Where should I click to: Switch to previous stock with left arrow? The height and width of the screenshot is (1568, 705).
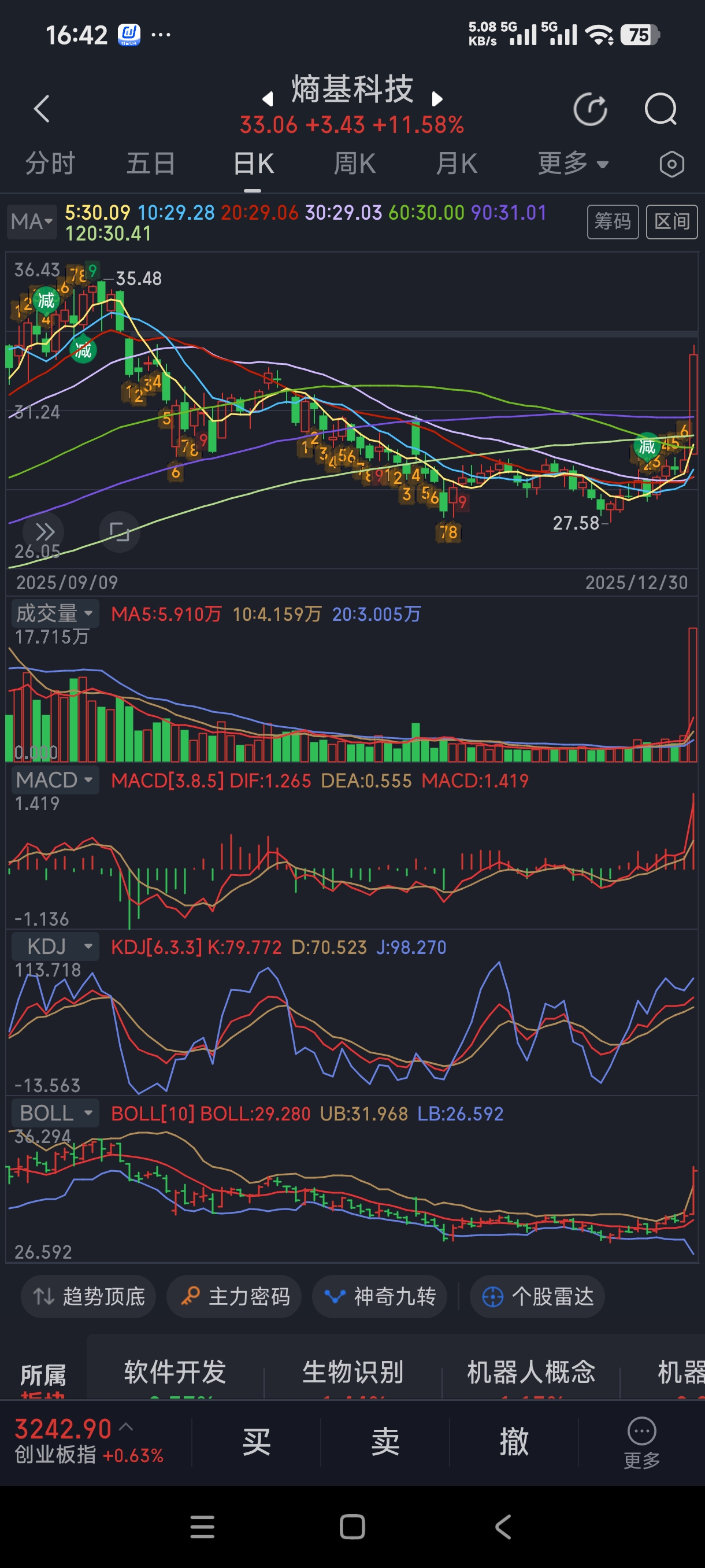click(x=267, y=99)
